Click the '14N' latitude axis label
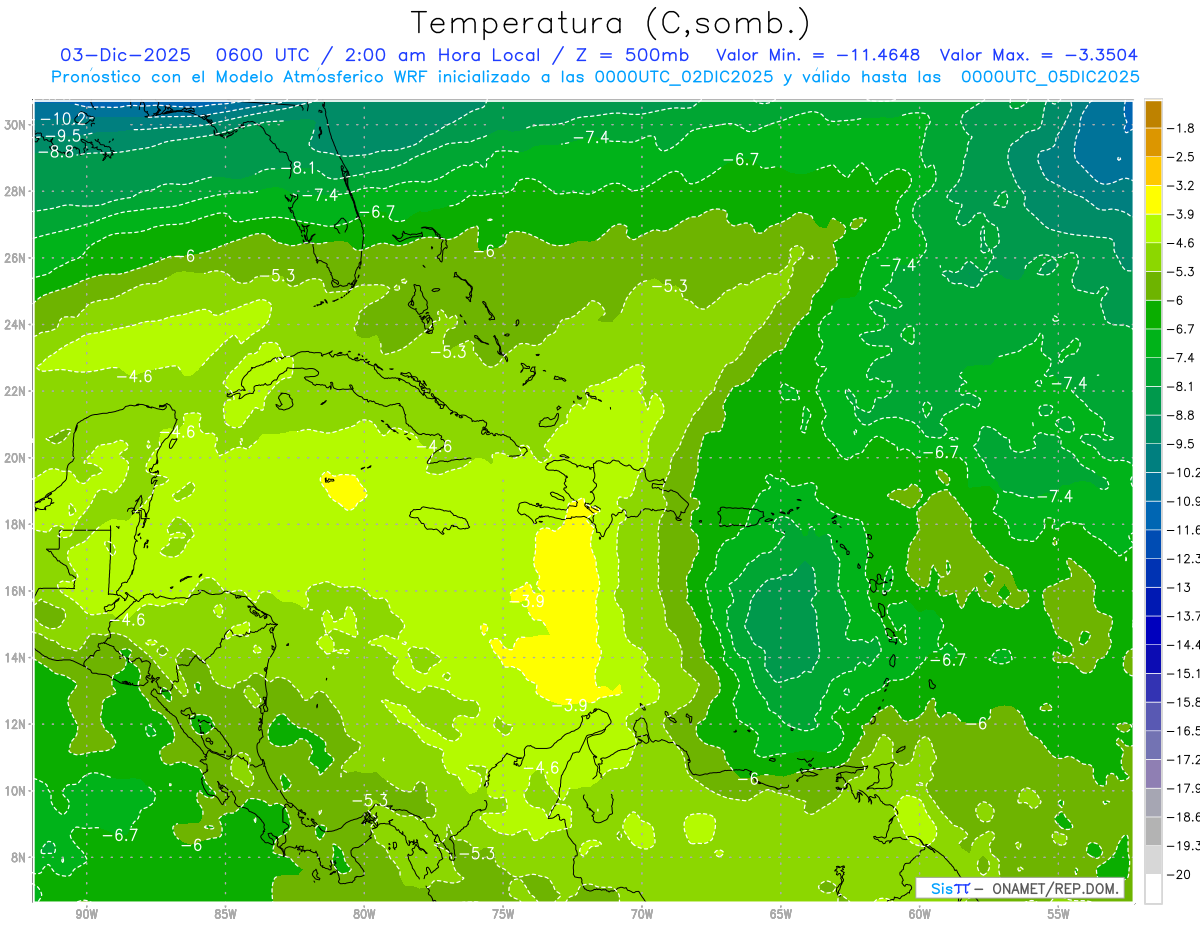The height and width of the screenshot is (927, 1200). 16,657
